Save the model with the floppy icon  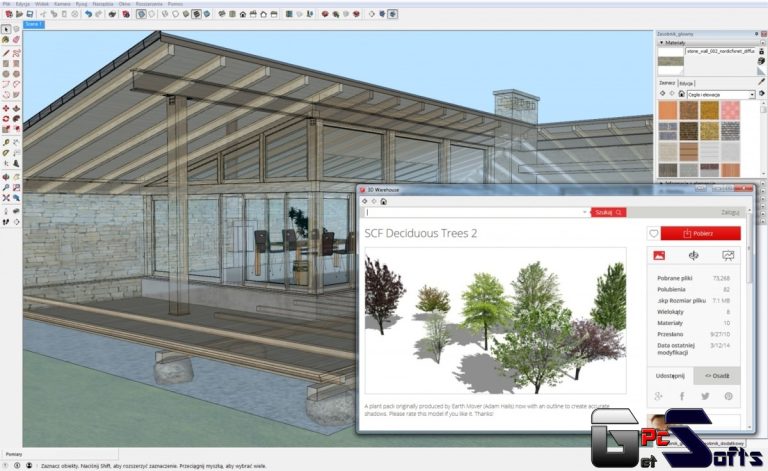[30, 14]
